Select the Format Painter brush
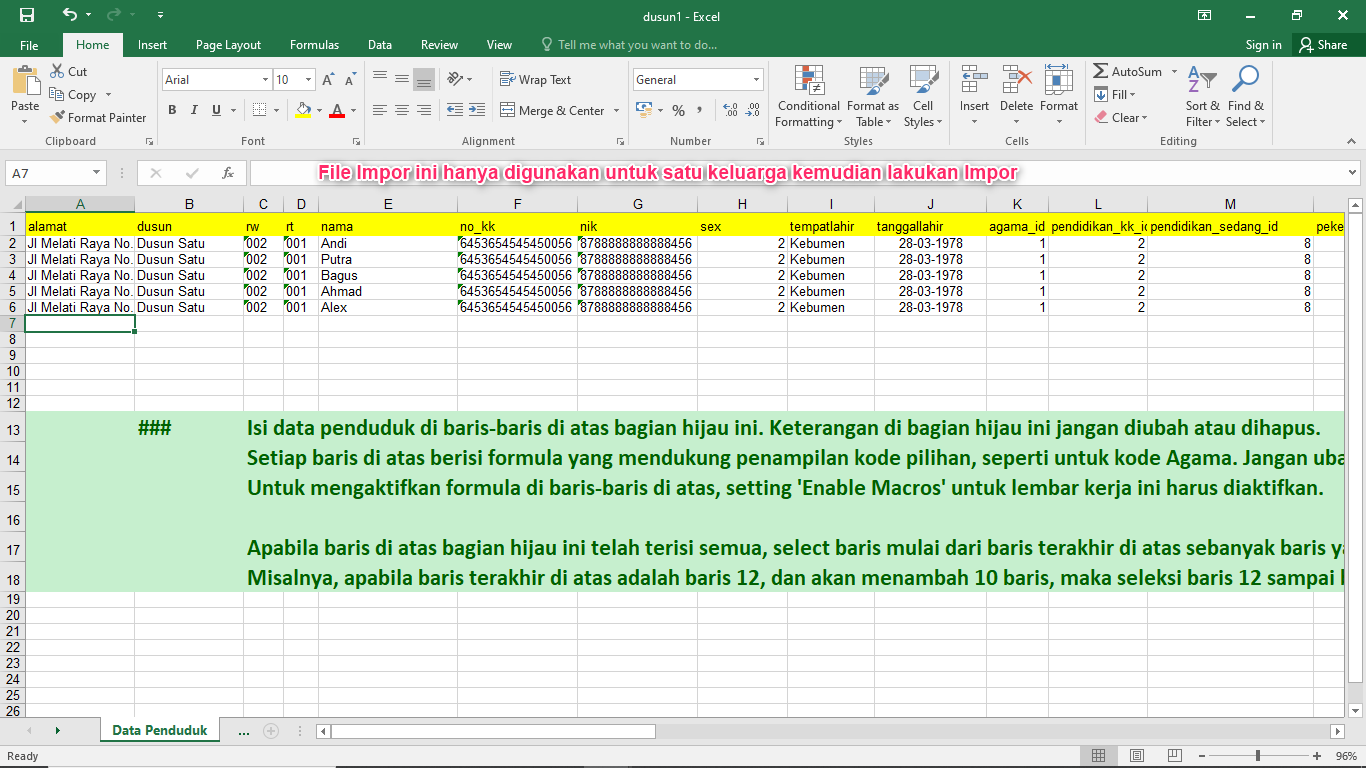Viewport: 1366px width, 768px height. [98, 118]
